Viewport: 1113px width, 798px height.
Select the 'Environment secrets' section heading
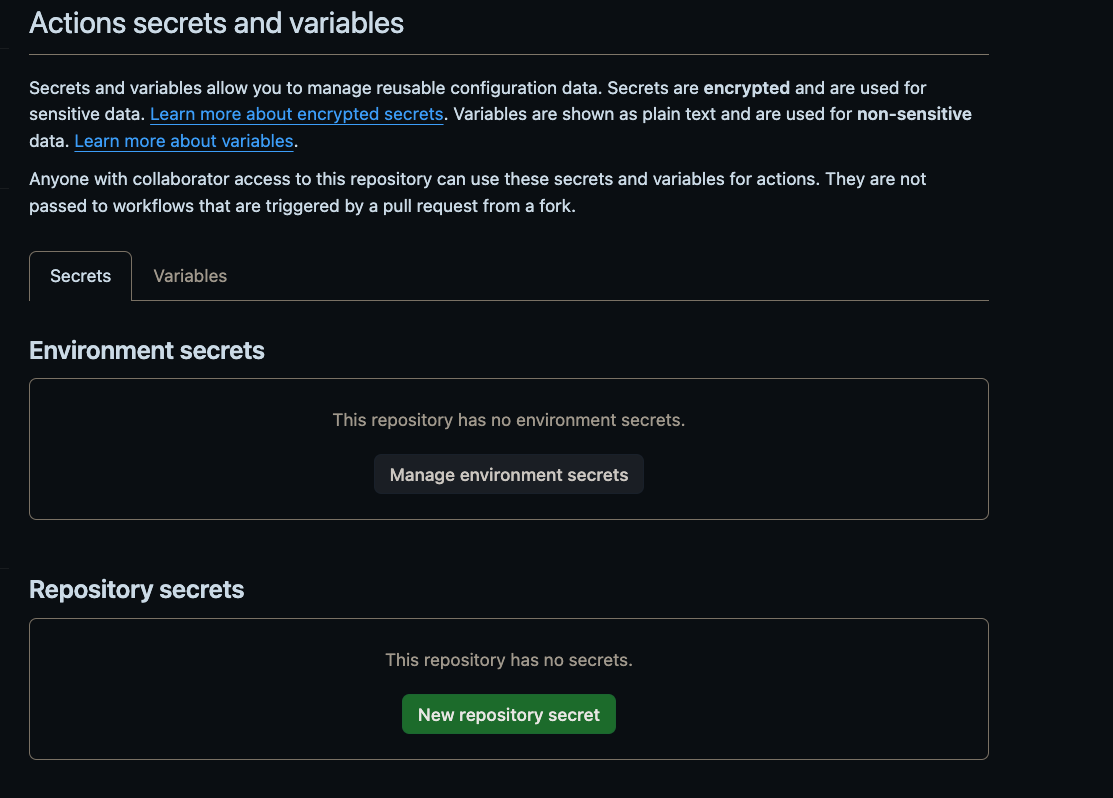click(x=147, y=350)
